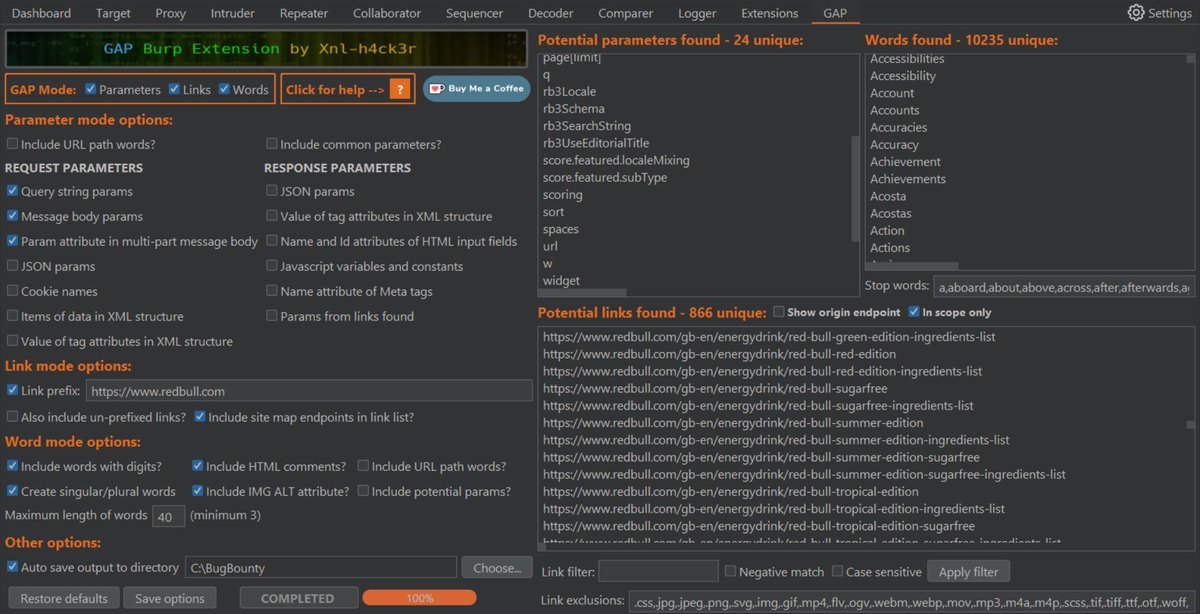The width and height of the screenshot is (1200, 614).
Task: Click the Link exclusions field
Action: coord(912,601)
